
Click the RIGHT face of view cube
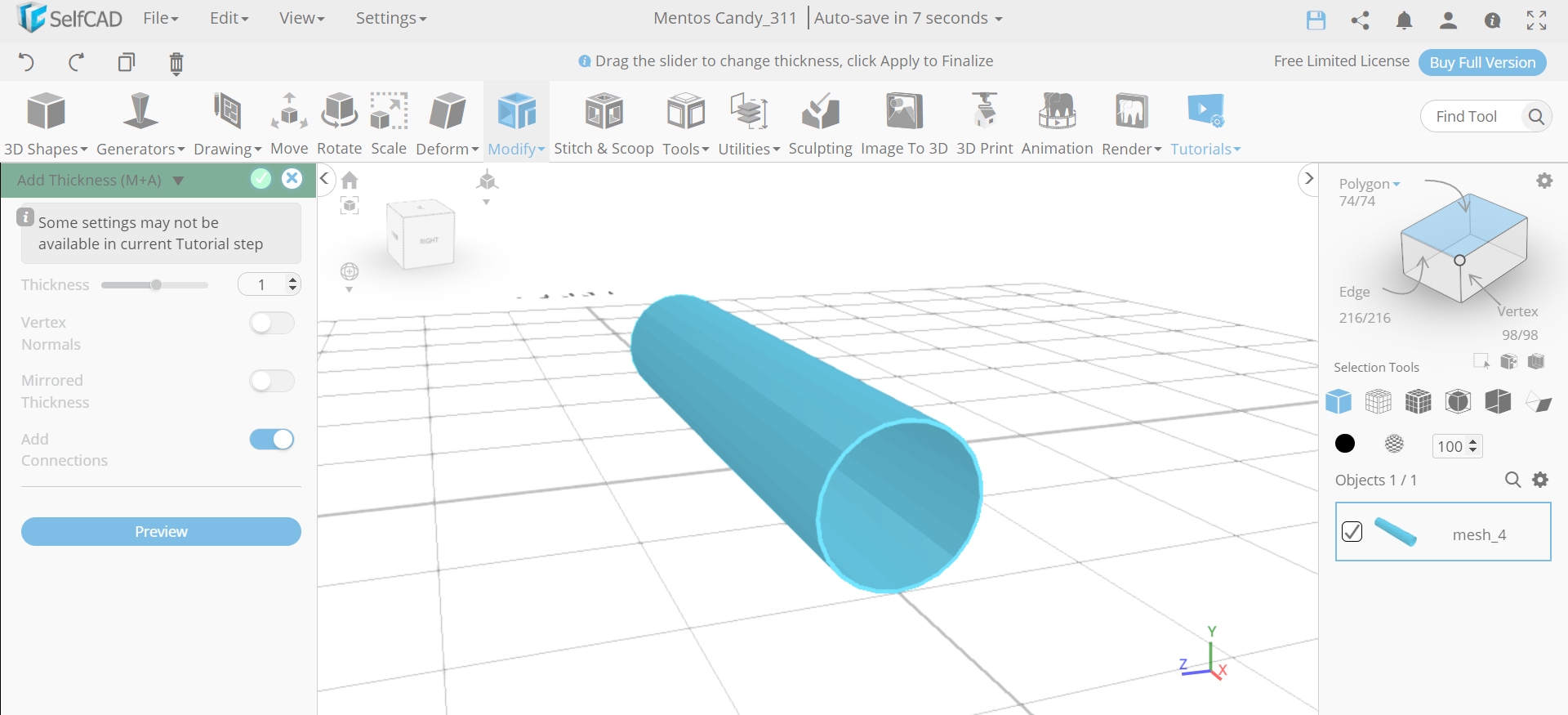pyautogui.click(x=429, y=241)
